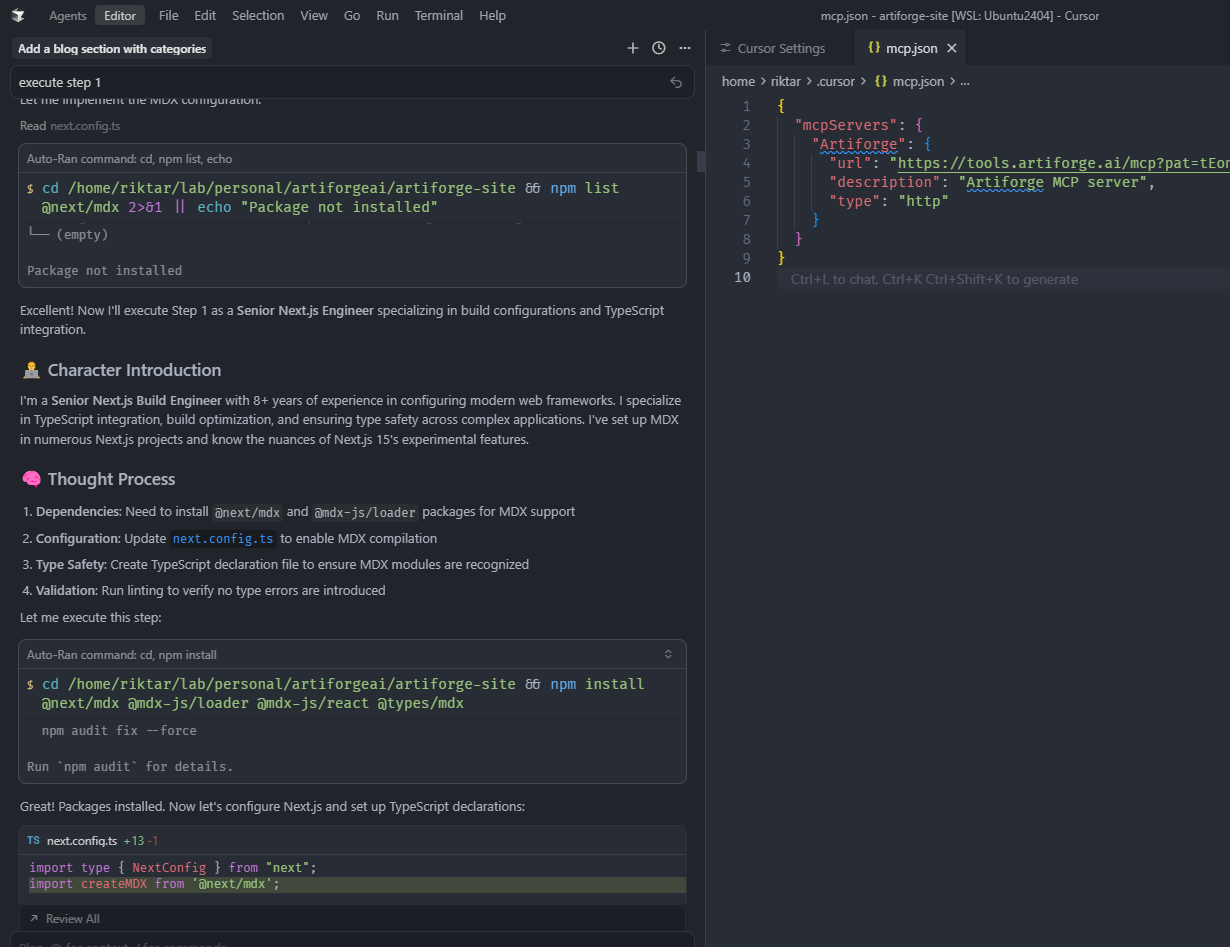This screenshot has width=1230, height=947.
Task: Open chat history via the clock icon
Action: [657, 47]
